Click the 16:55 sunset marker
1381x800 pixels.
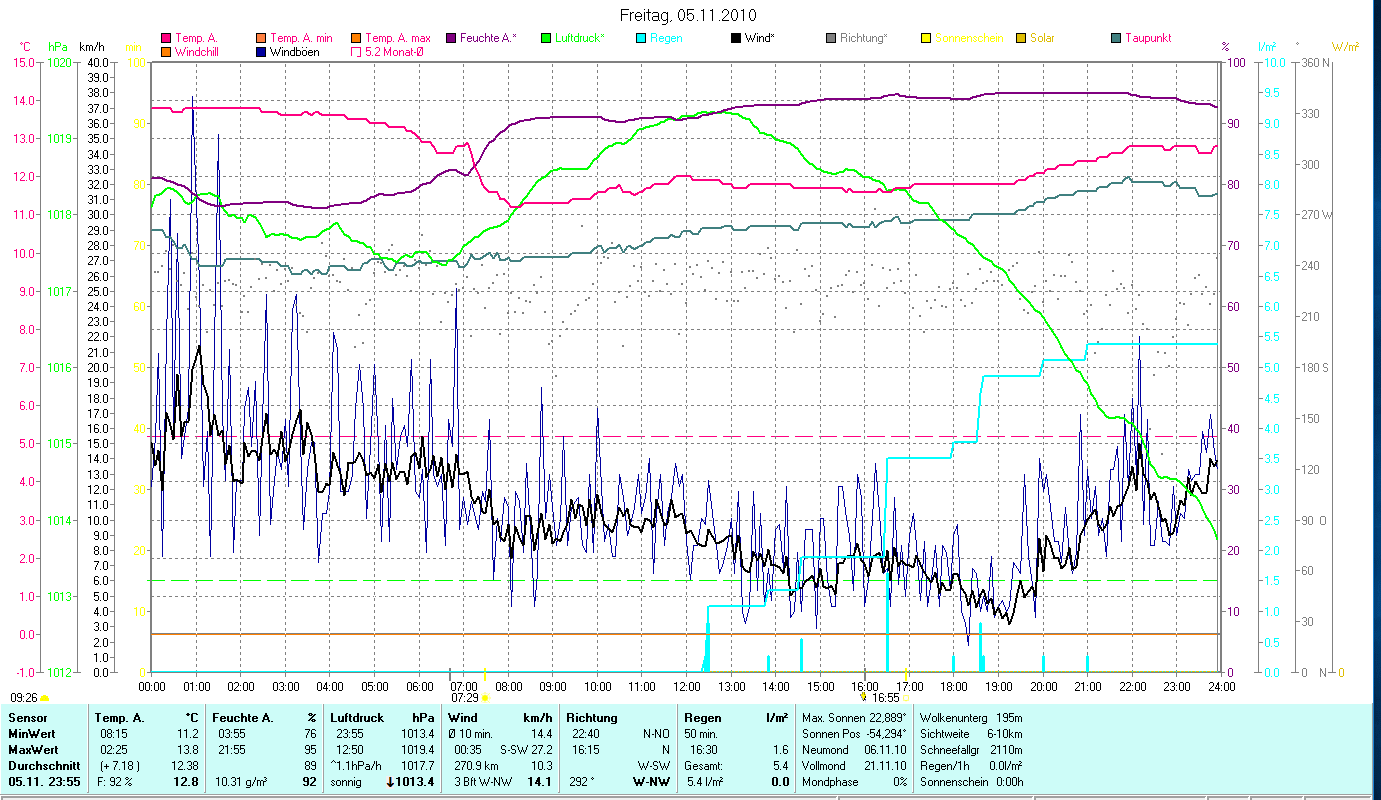click(x=885, y=697)
